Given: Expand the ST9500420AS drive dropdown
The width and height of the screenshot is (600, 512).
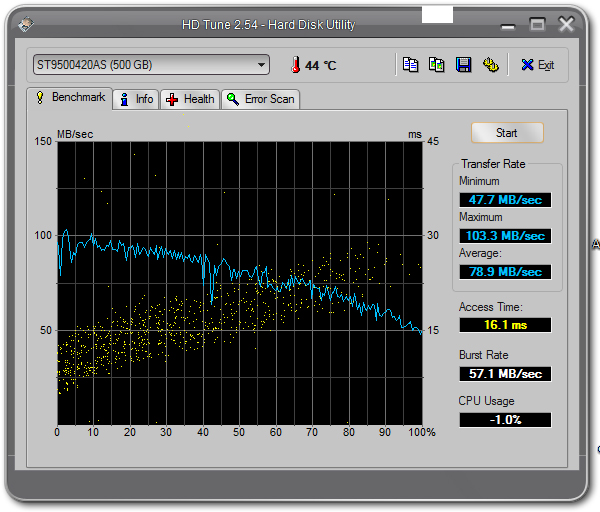Looking at the screenshot, I should (261, 65).
